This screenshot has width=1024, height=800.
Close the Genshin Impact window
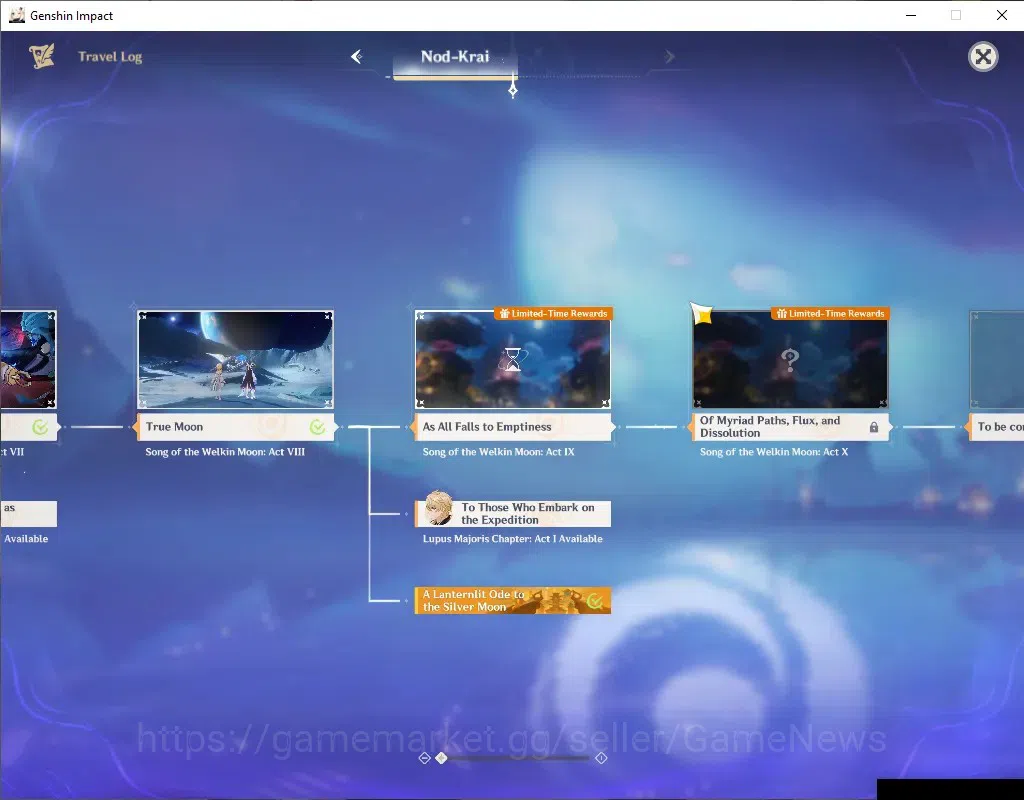1002,15
